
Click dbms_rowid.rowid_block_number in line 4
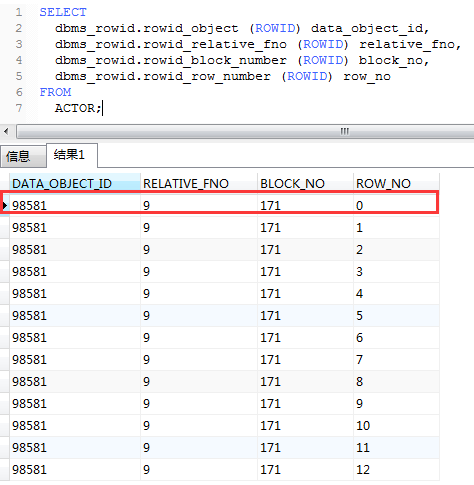171,61
